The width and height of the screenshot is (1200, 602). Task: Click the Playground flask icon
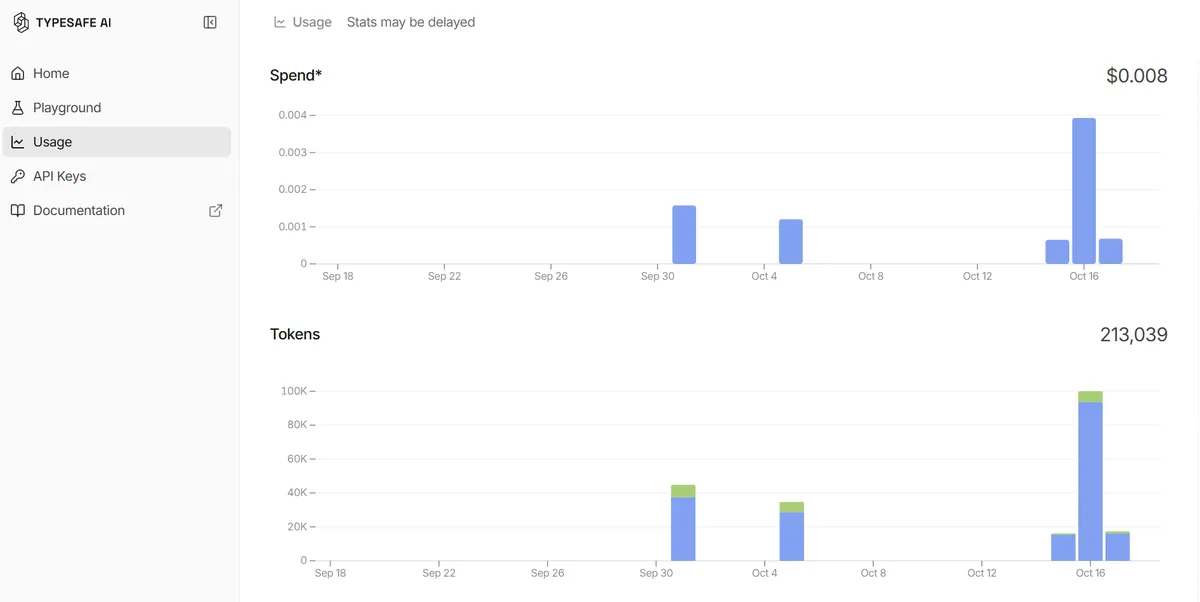click(x=17, y=108)
